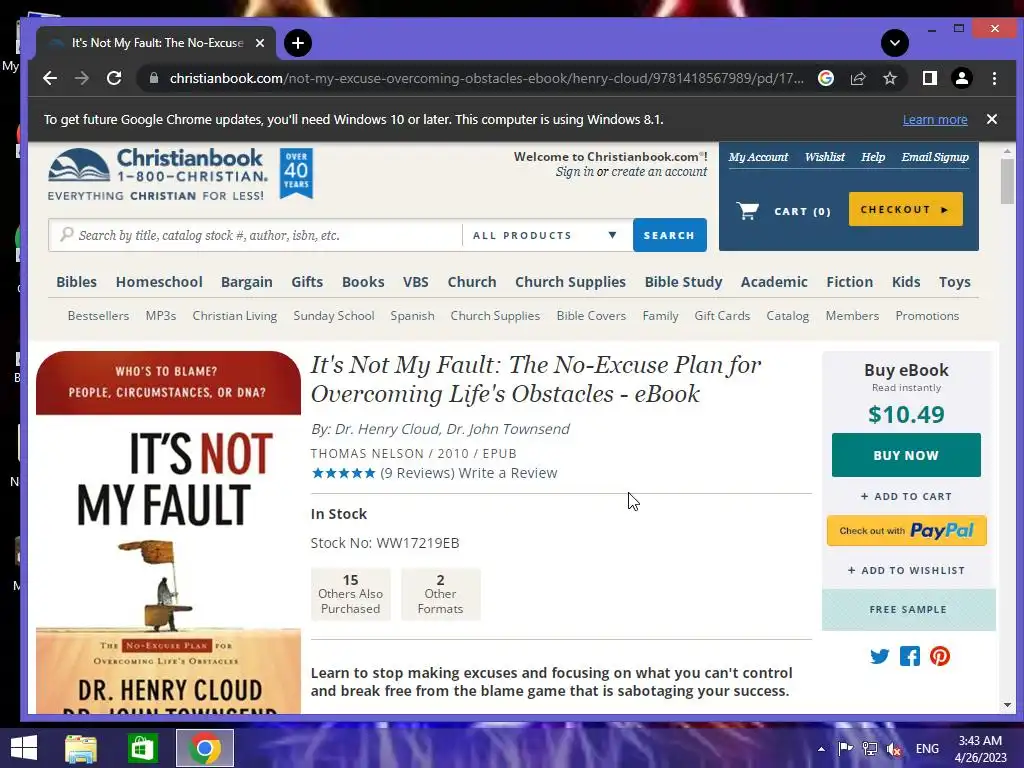Open the Chrome profile icon
1024x768 pixels.
point(961,78)
